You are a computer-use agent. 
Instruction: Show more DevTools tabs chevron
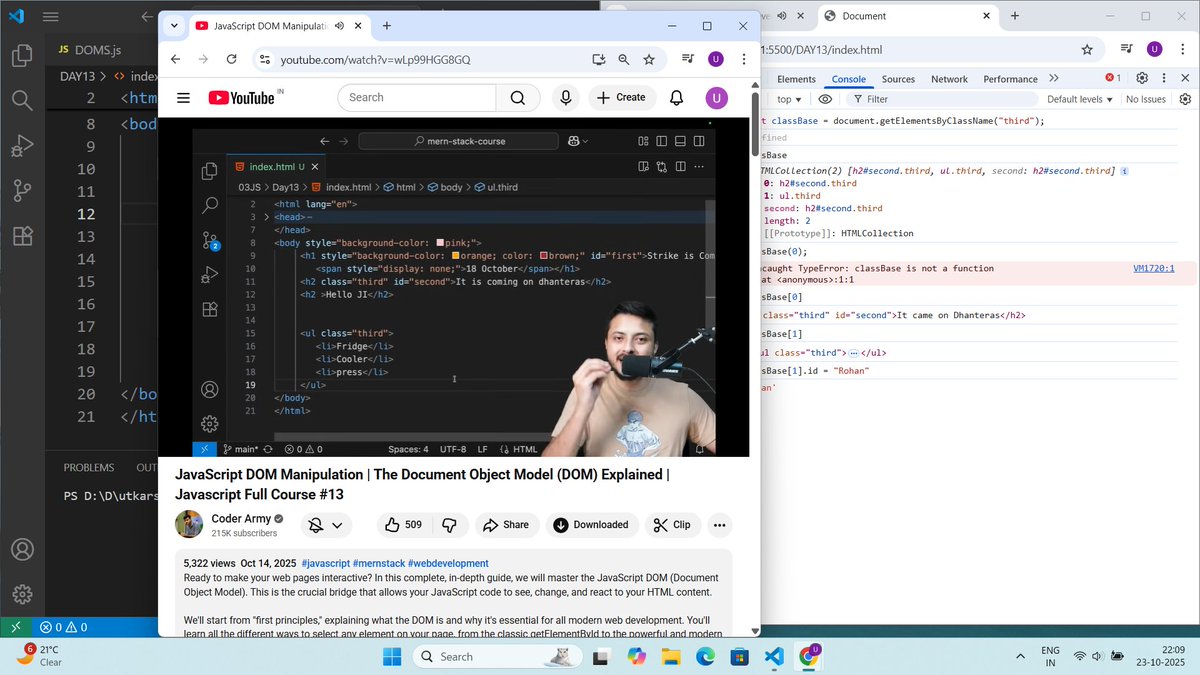[1054, 78]
